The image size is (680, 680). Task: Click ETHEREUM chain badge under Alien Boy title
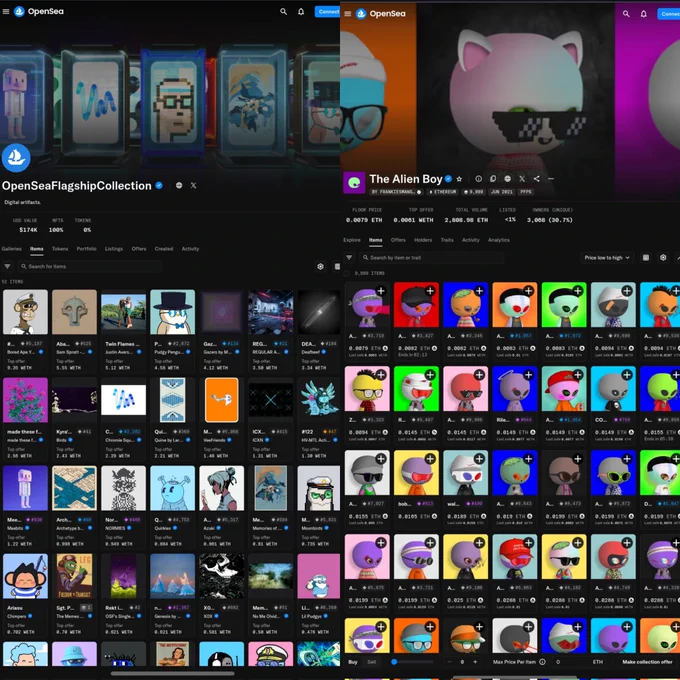(x=442, y=192)
